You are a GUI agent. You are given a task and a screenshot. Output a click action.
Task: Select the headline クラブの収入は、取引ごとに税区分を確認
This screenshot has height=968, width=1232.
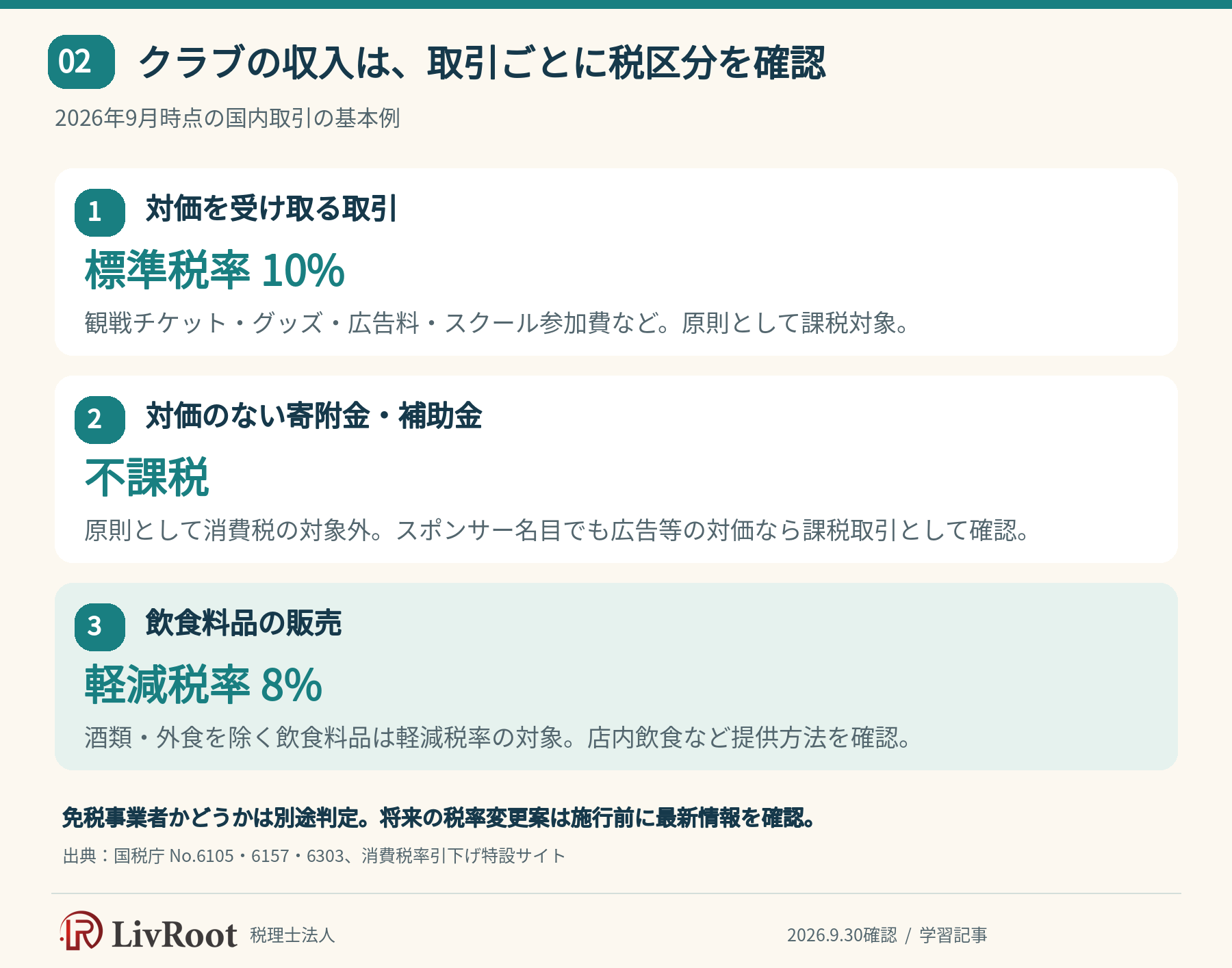482,62
